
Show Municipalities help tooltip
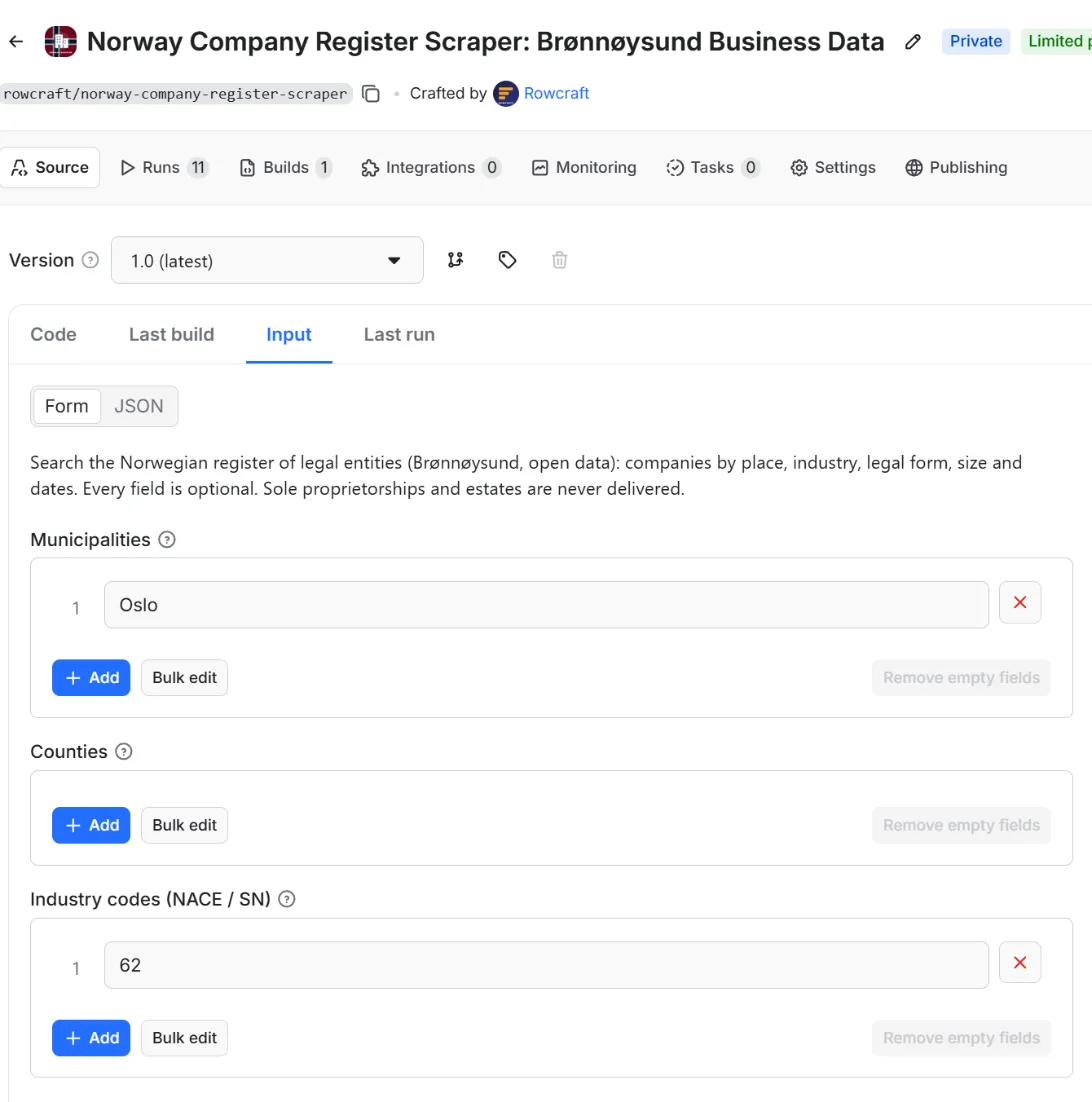coord(167,540)
